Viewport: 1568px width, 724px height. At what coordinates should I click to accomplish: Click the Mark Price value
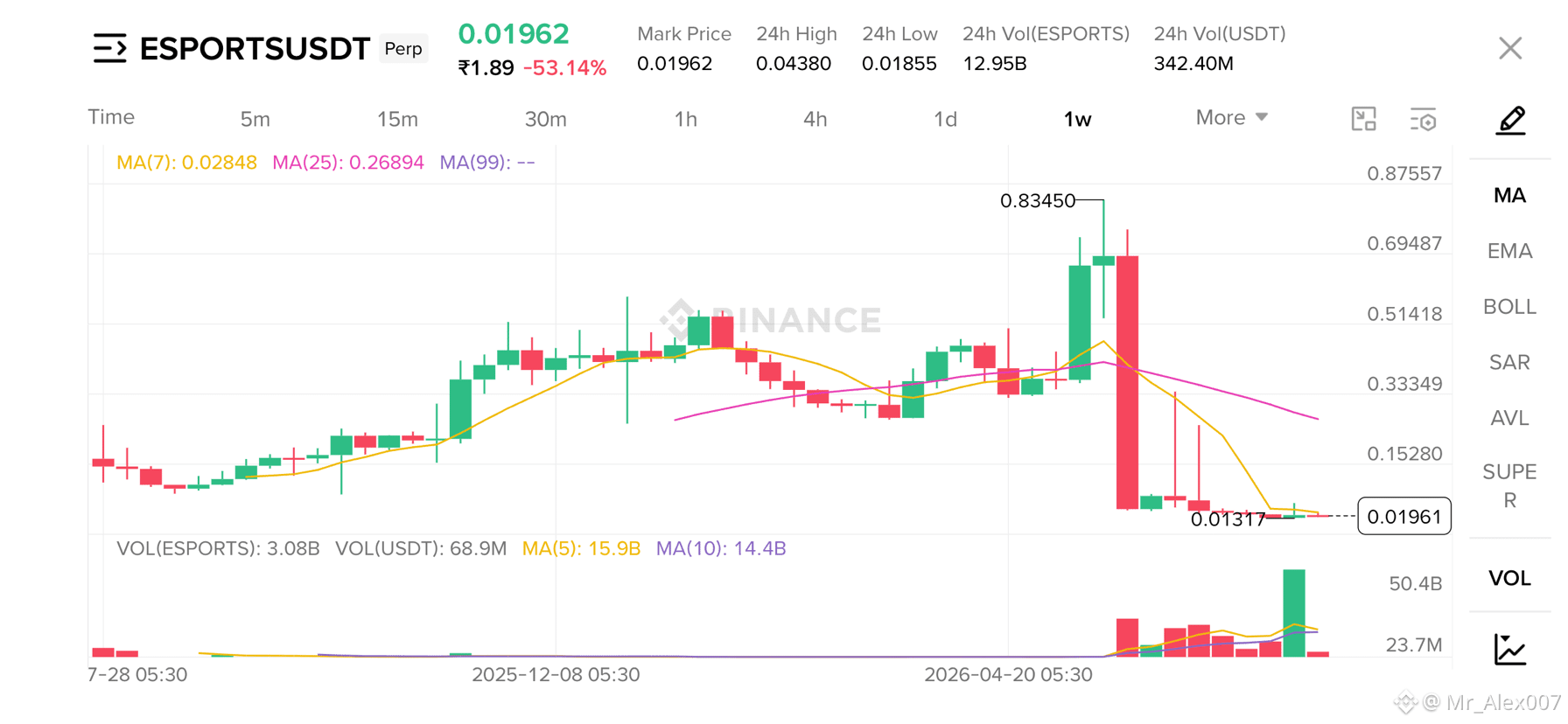pyautogui.click(x=674, y=64)
